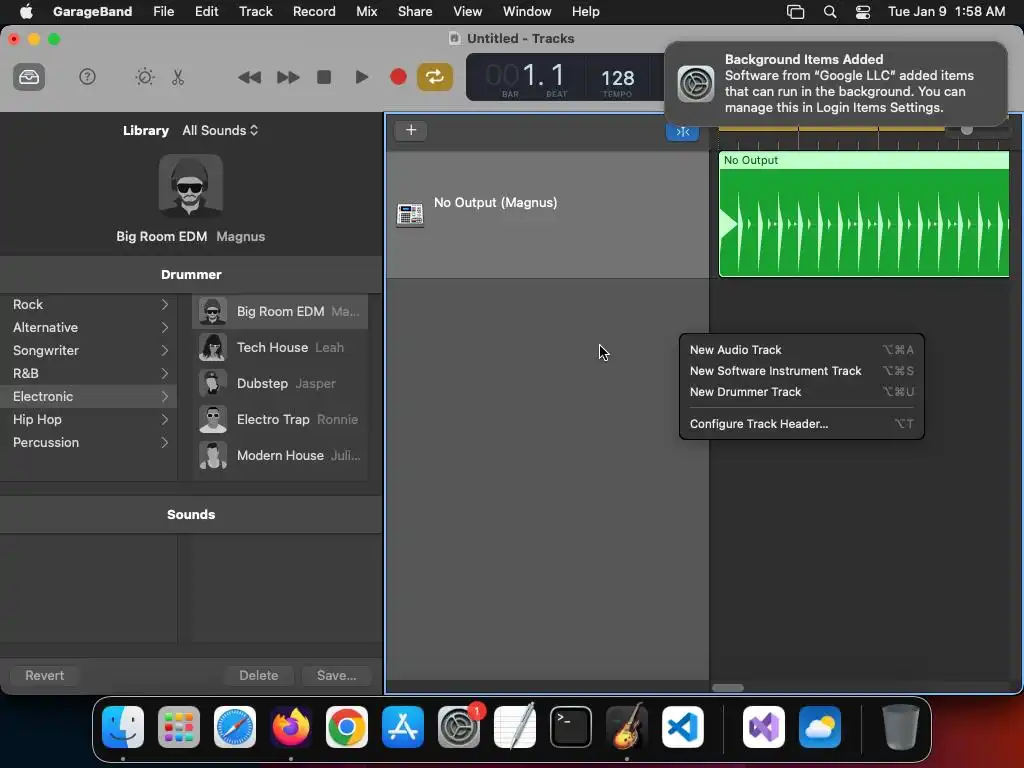Choose Configure Track Header... menu entry
1024x768 pixels.
click(x=801, y=424)
